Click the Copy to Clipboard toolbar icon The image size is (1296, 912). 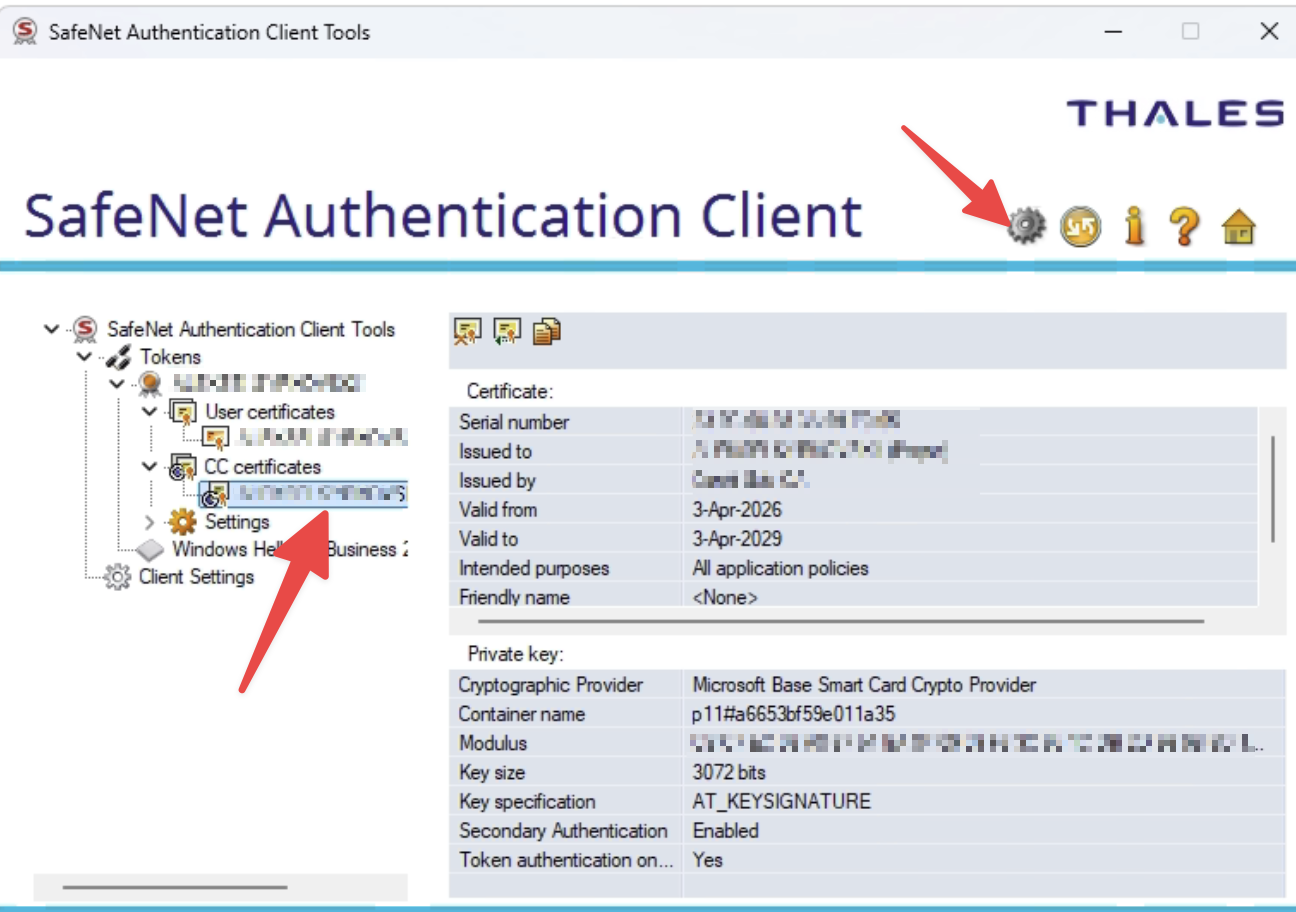click(546, 331)
